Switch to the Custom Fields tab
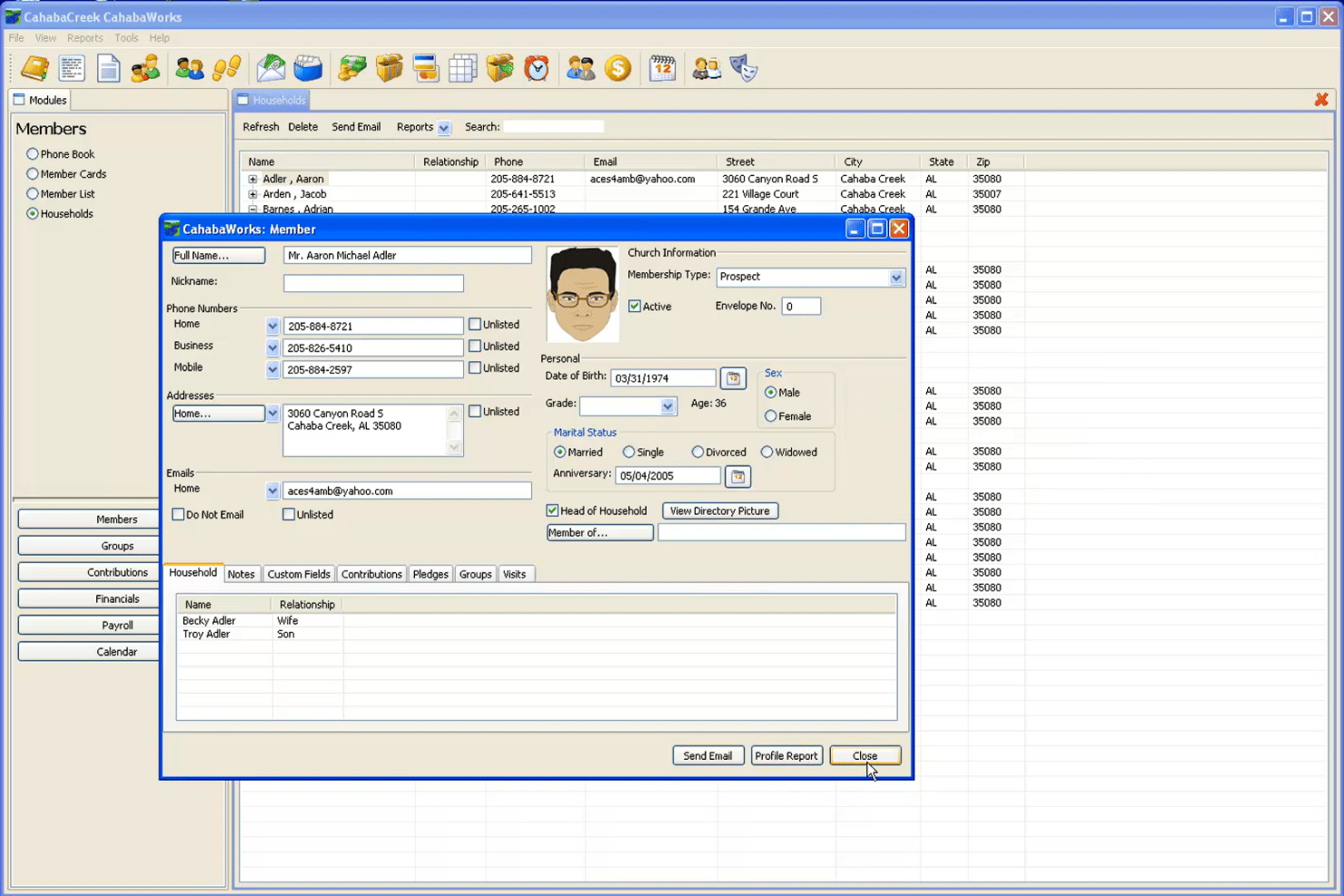Viewport: 1344px width, 896px height. [299, 575]
